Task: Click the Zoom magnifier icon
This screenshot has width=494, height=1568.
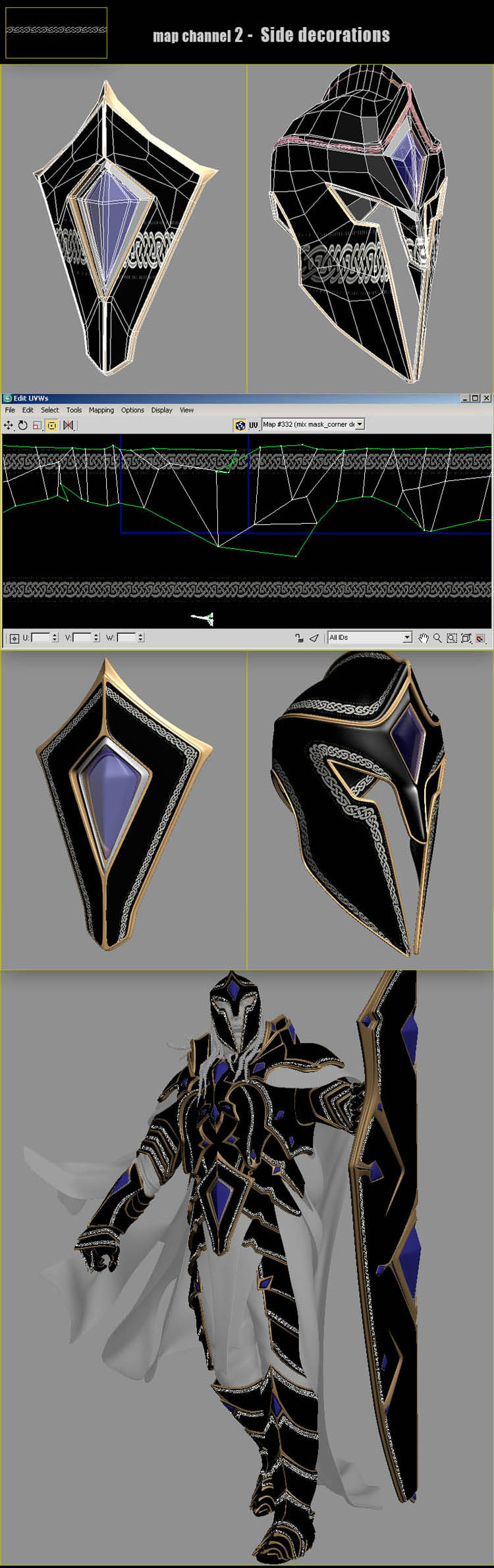Action: click(x=437, y=638)
